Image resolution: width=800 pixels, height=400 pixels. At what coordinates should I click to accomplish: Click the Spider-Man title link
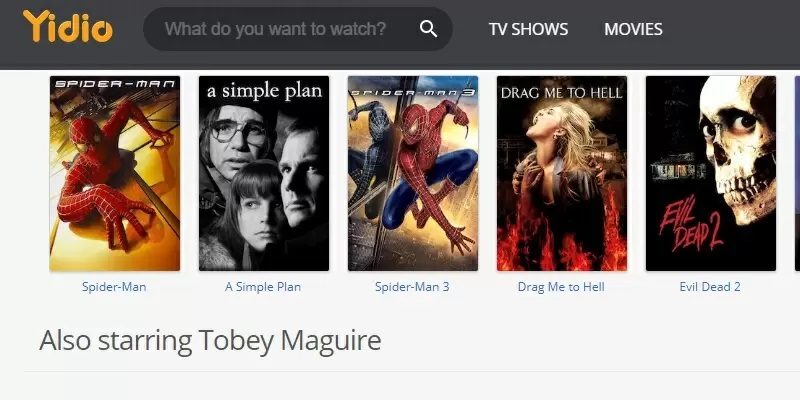pos(114,287)
